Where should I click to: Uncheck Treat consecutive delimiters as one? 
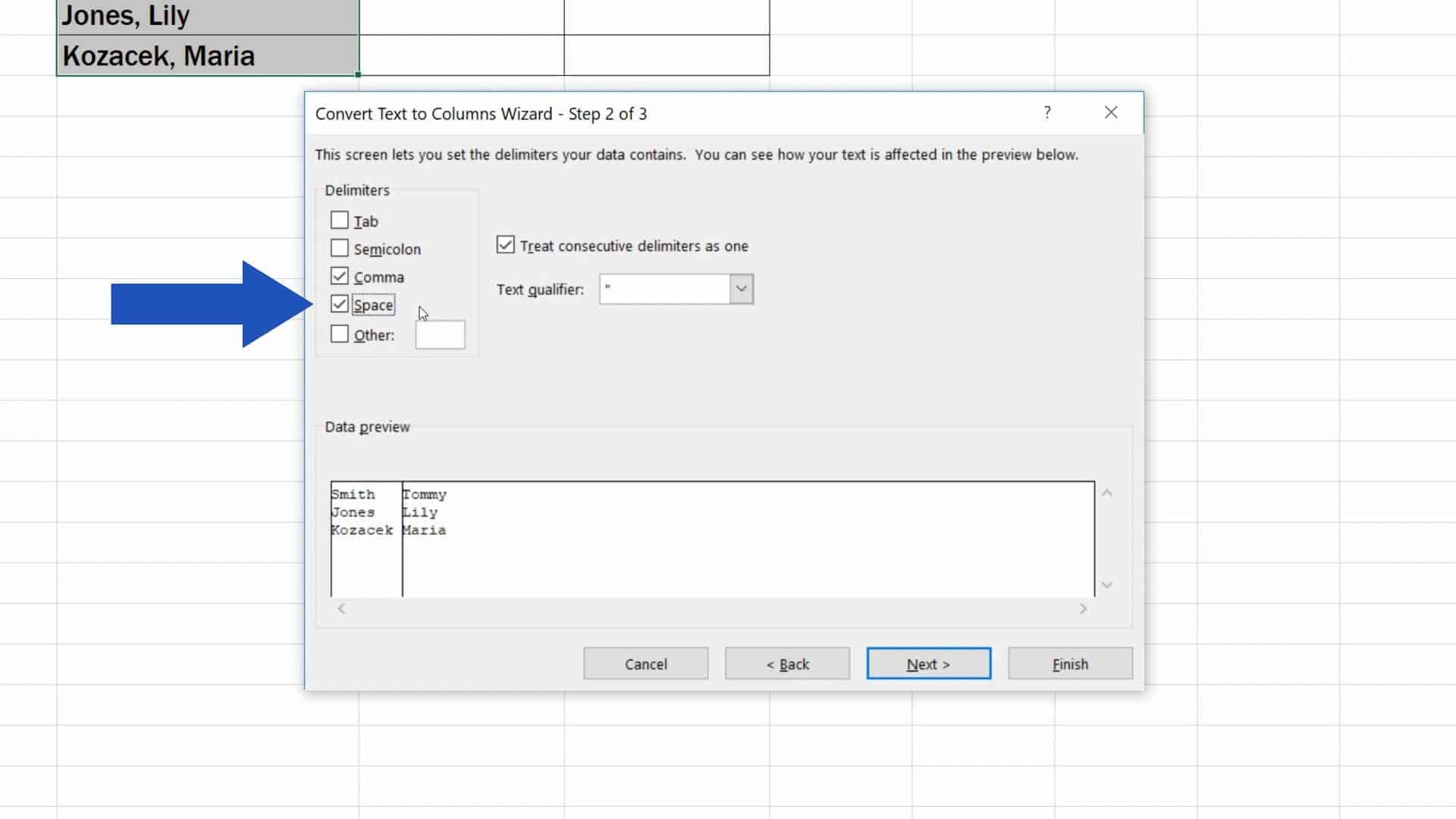coord(506,244)
